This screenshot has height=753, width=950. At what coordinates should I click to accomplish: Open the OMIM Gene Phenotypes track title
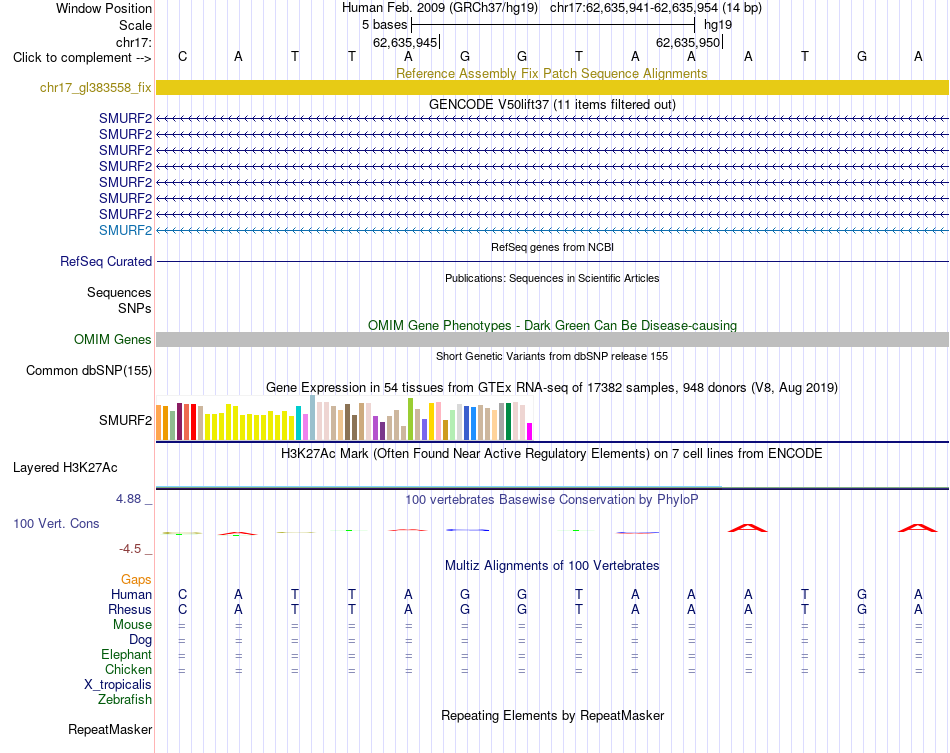552,325
